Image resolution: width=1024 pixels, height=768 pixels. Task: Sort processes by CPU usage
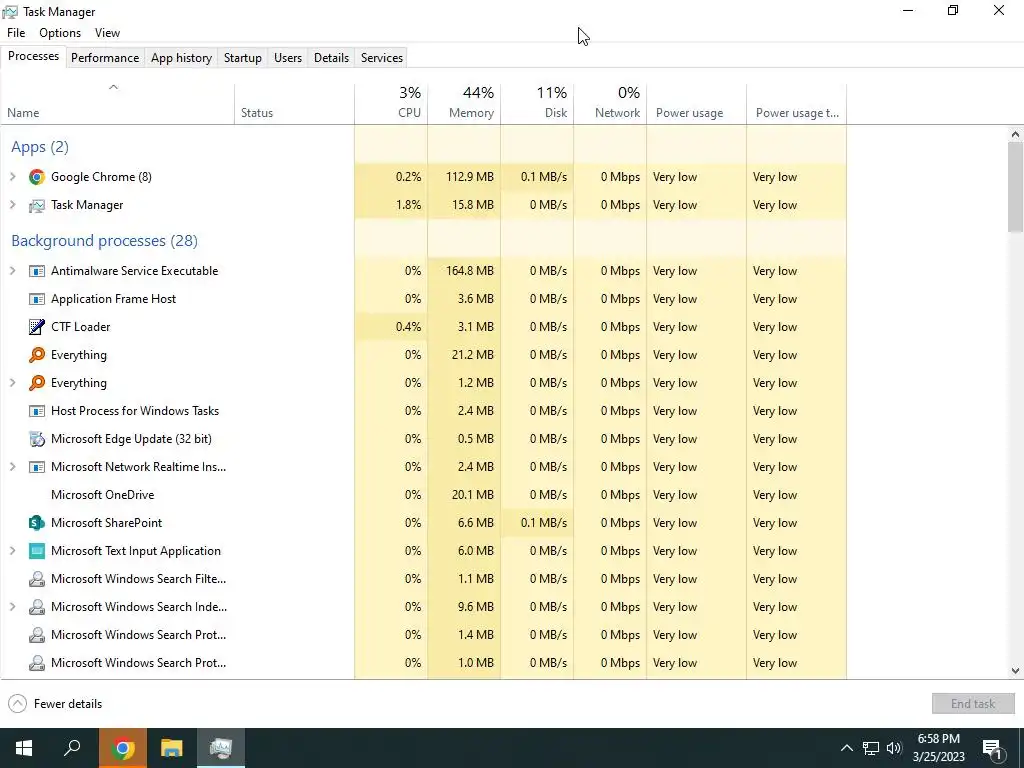pyautogui.click(x=391, y=104)
